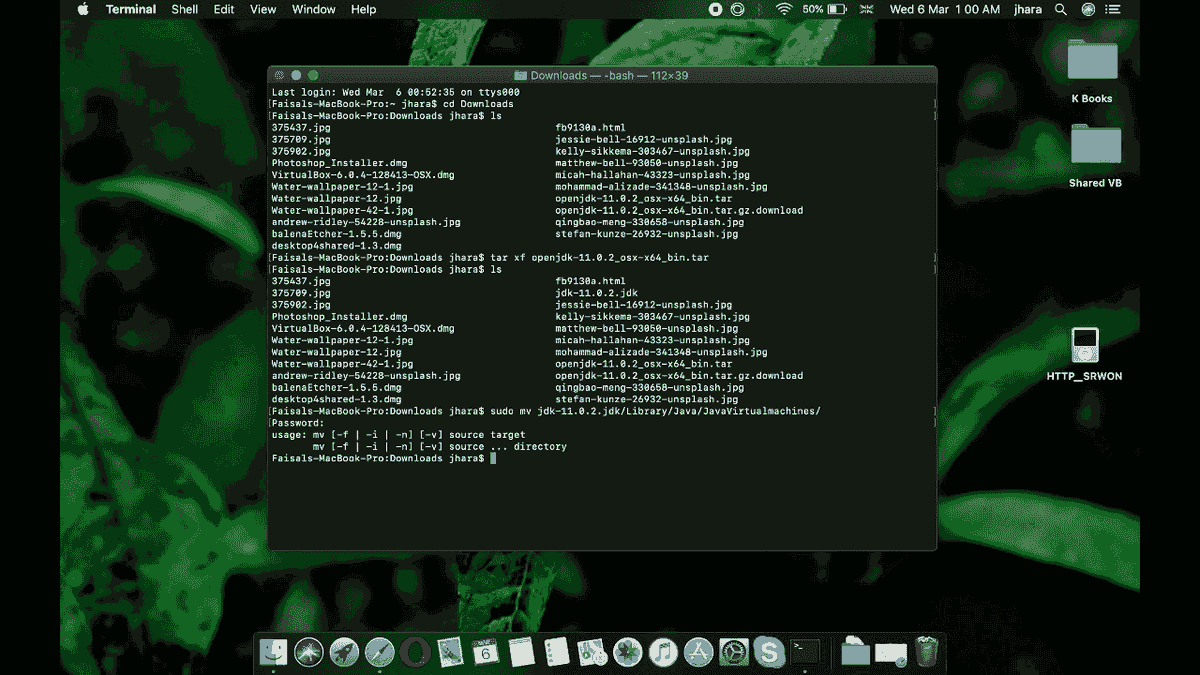This screenshot has width=1200, height=675.
Task: Click jdk-11.0.2.jdk in the listing
Action: [x=596, y=293]
